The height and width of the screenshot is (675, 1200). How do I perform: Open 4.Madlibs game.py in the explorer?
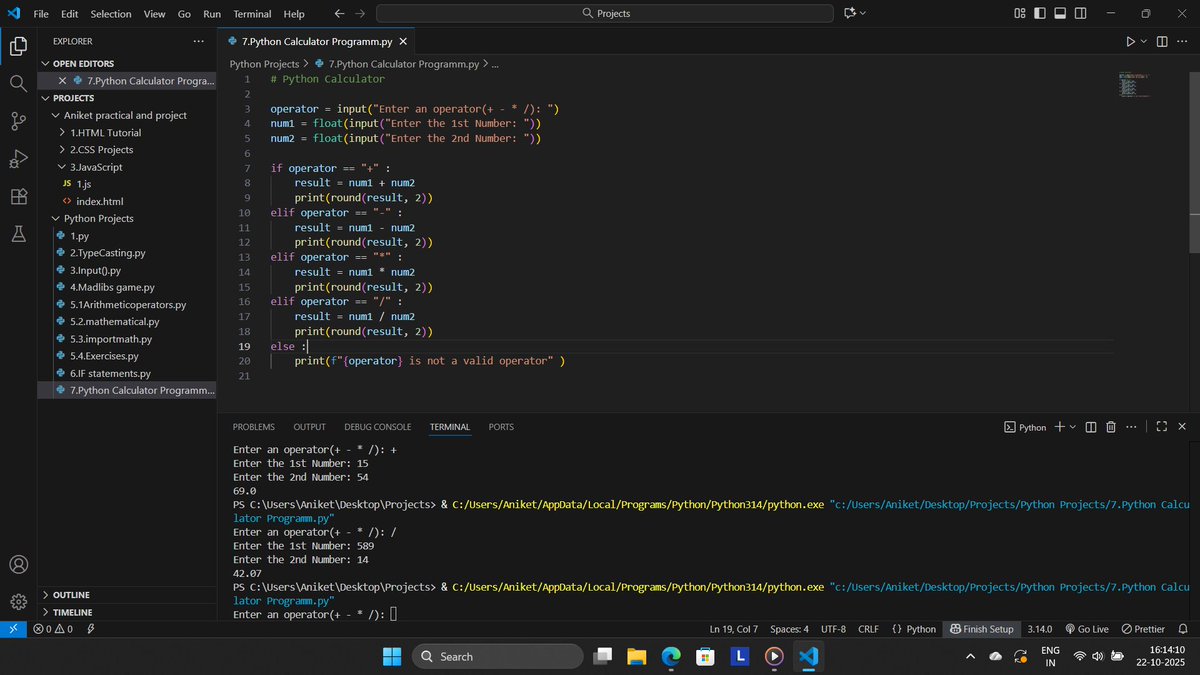pos(112,287)
